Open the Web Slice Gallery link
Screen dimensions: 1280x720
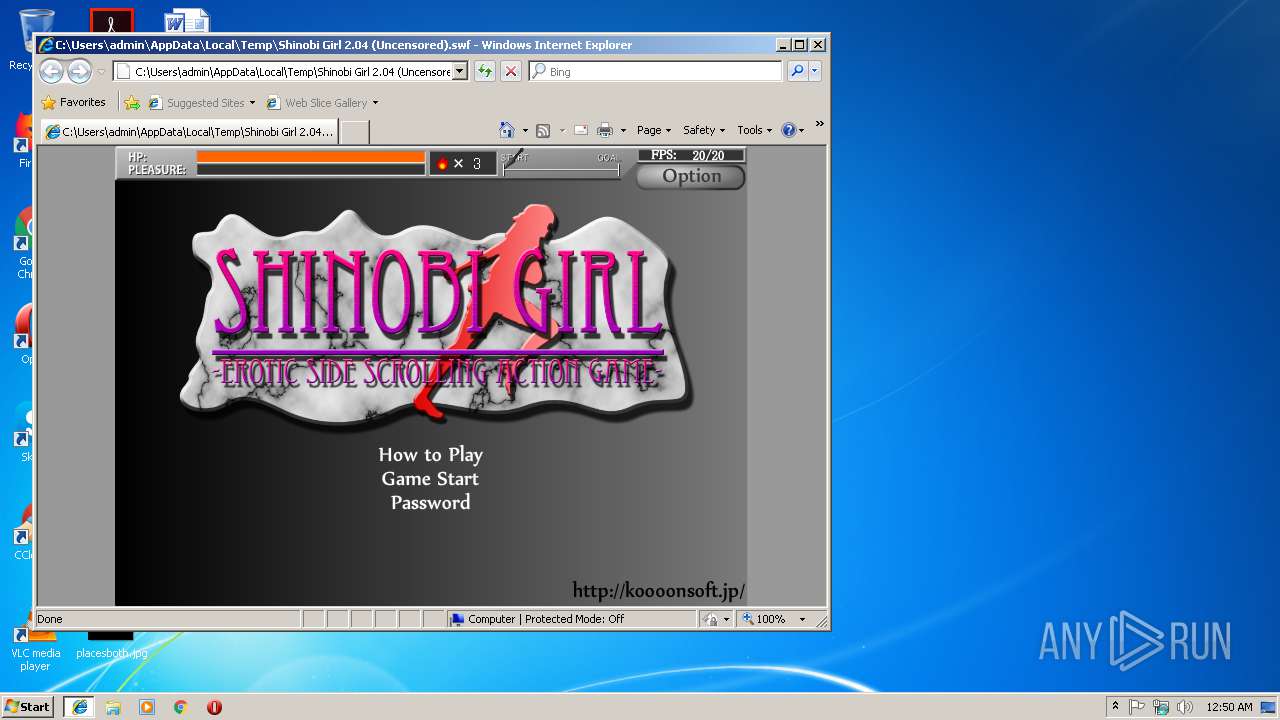pos(317,102)
